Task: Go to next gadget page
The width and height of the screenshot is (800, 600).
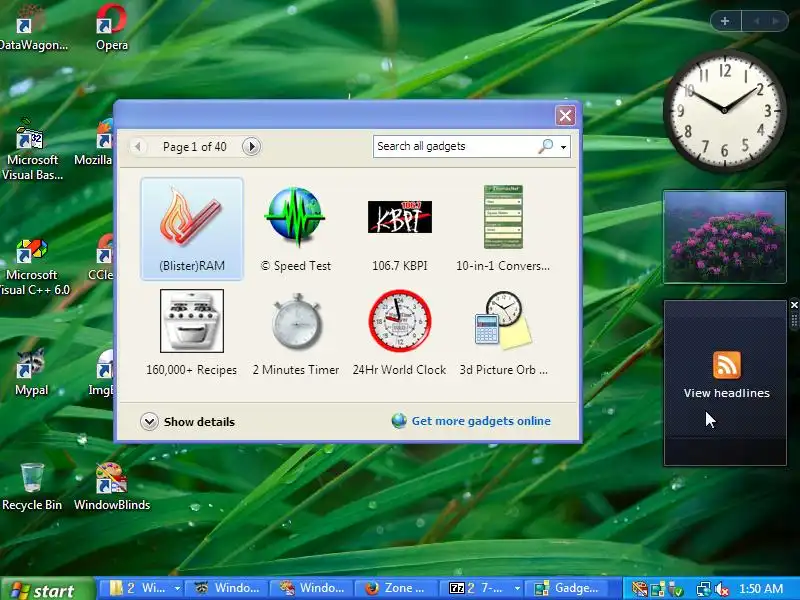Action: (x=251, y=147)
